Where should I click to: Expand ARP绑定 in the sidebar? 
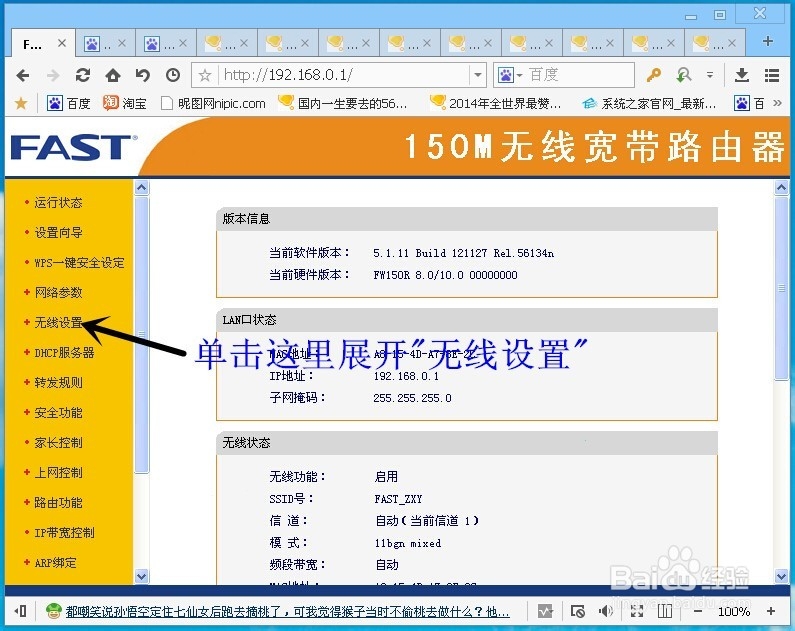click(x=55, y=563)
